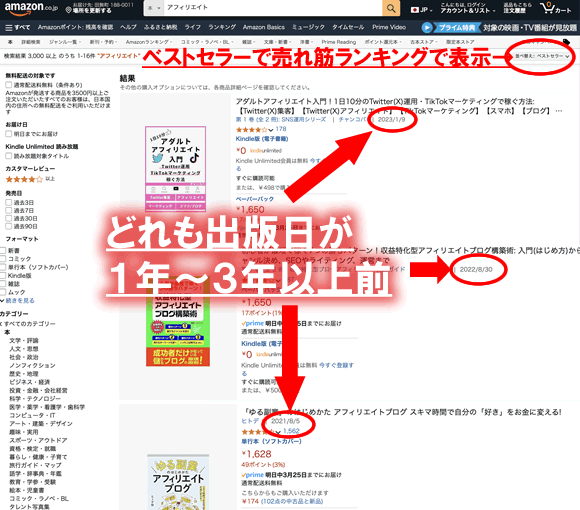Open the コンピュータ・IT category link
Image resolution: width=580 pixels, height=510 pixels.
click(x=31, y=415)
